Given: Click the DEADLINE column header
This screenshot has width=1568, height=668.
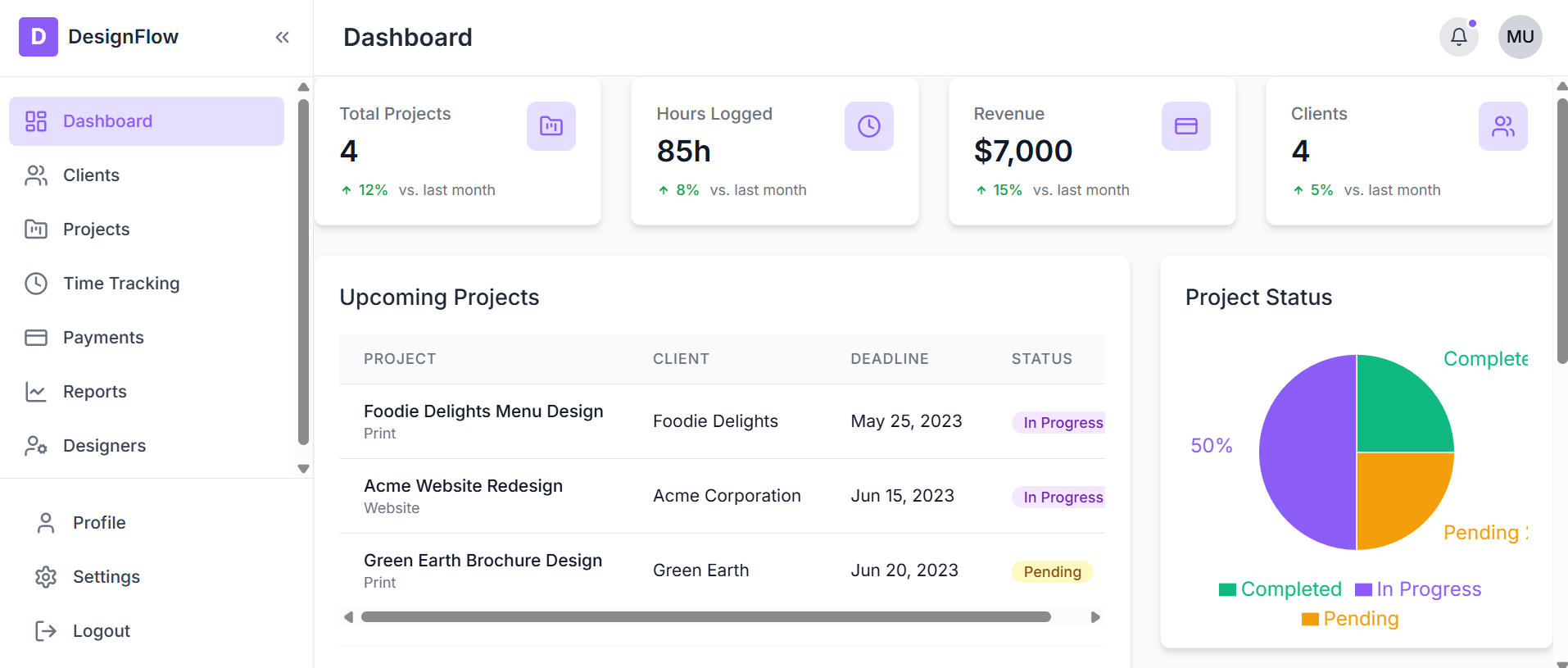Looking at the screenshot, I should 890,359.
